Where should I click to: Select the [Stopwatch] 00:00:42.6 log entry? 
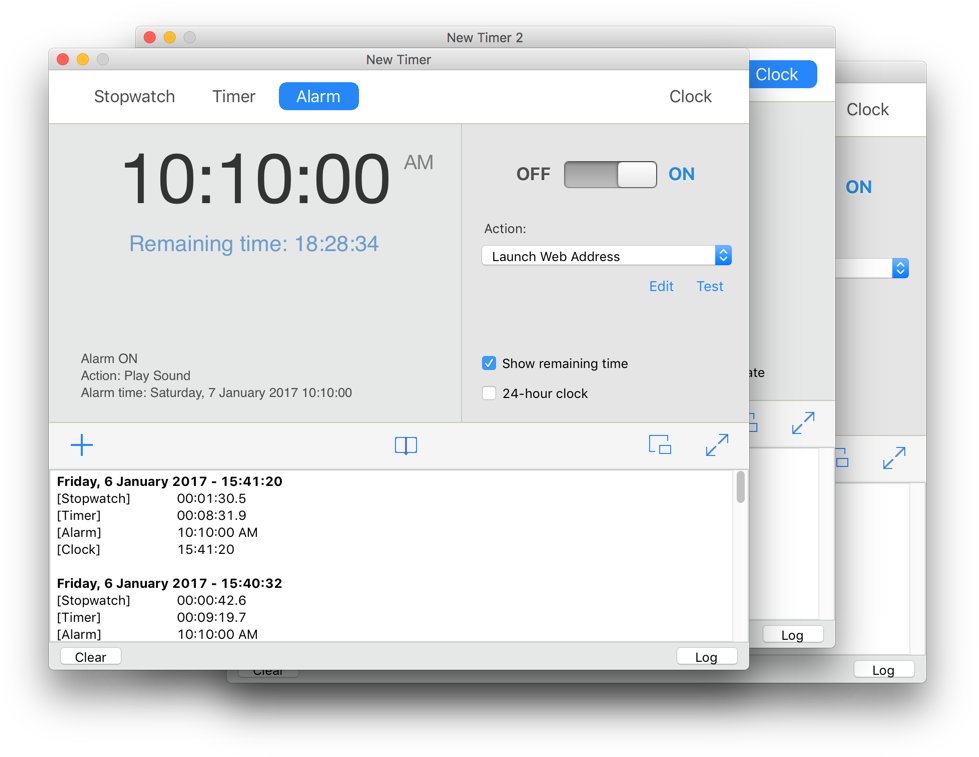click(x=152, y=600)
